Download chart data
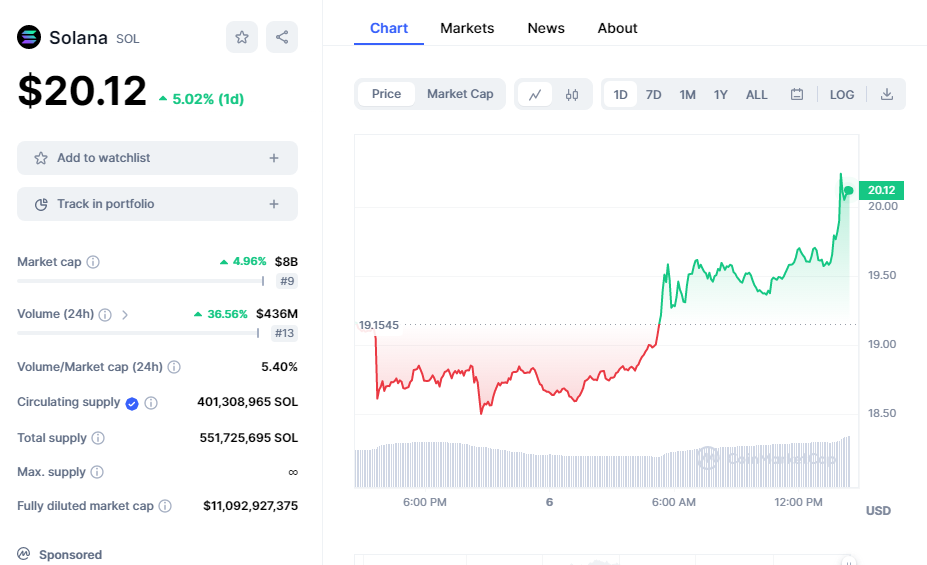The width and height of the screenshot is (927, 565). [887, 95]
